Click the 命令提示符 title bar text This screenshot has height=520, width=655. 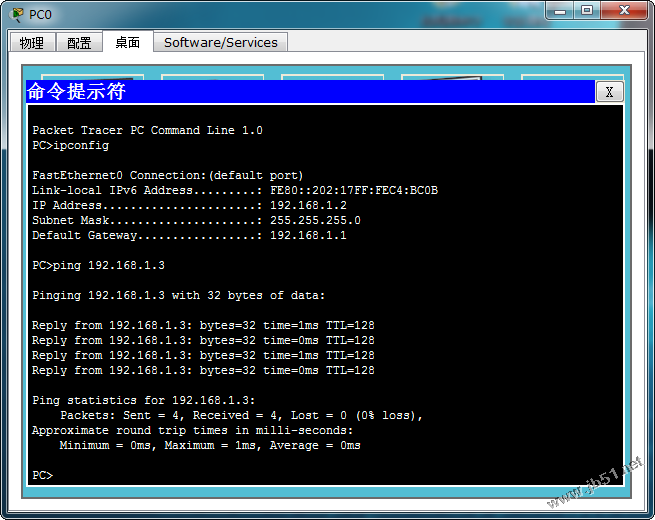pos(76,91)
